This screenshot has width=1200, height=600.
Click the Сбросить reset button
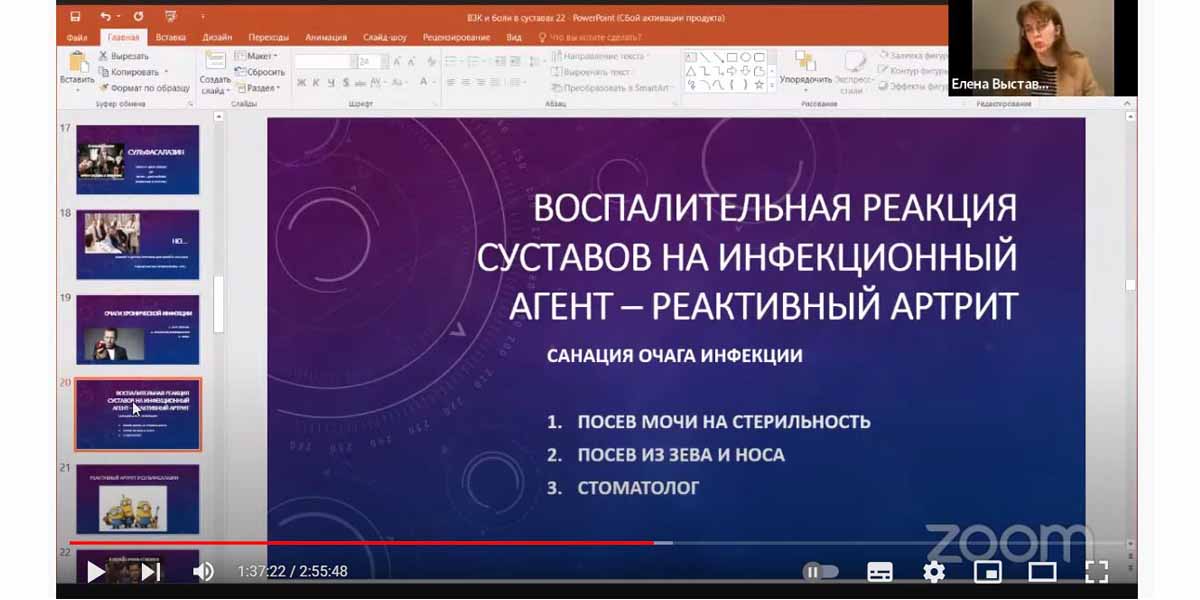tap(264, 72)
